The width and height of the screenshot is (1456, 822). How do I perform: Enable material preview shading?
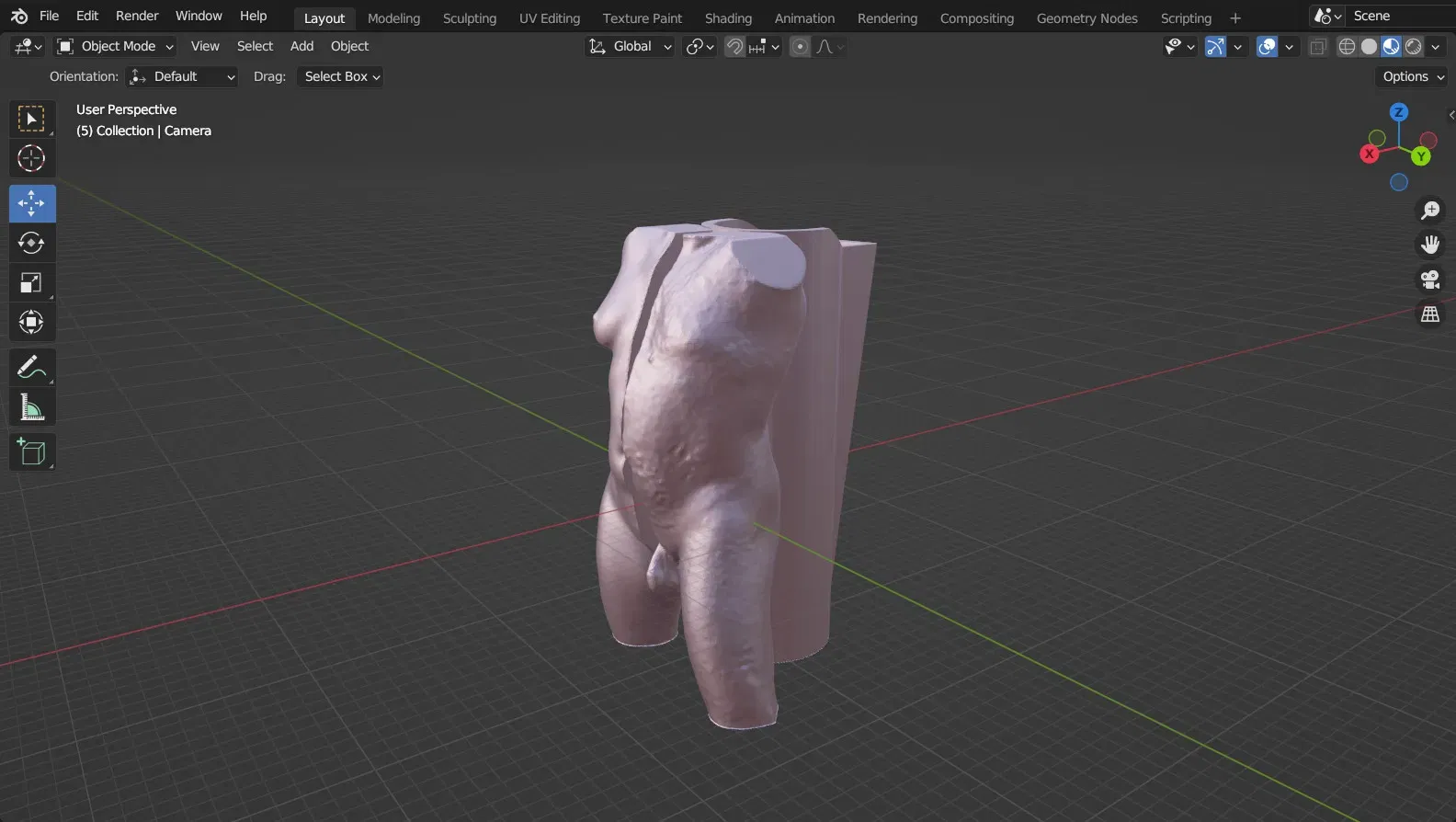(1392, 47)
